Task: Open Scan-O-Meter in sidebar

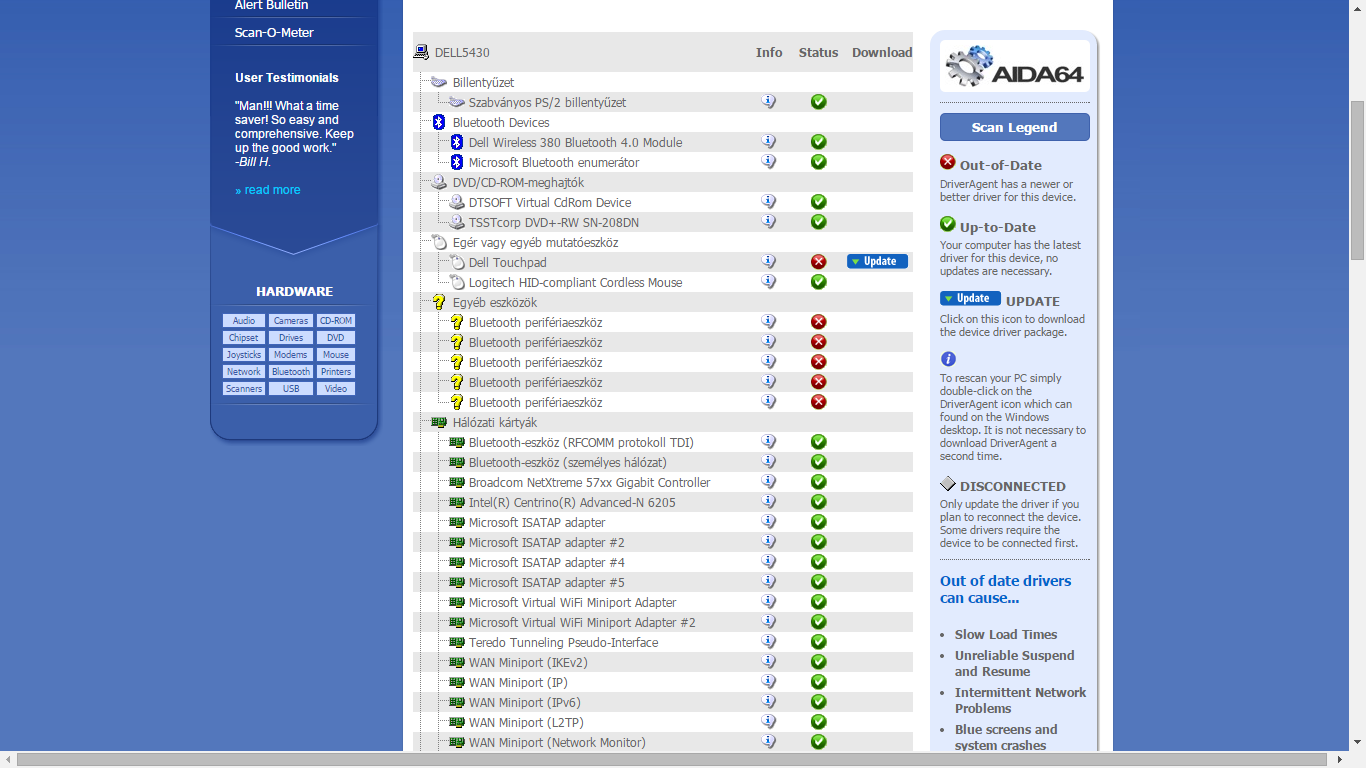Action: 274,32
